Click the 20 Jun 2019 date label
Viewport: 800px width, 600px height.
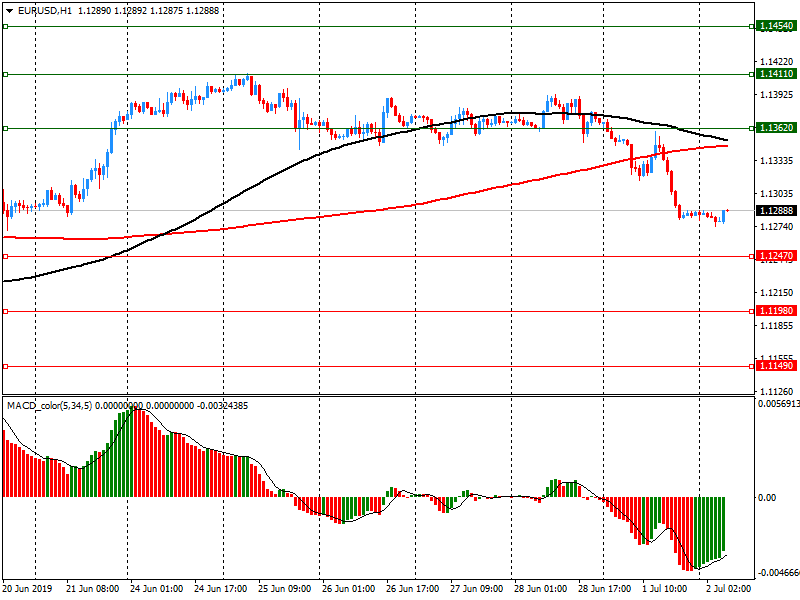(x=27, y=589)
